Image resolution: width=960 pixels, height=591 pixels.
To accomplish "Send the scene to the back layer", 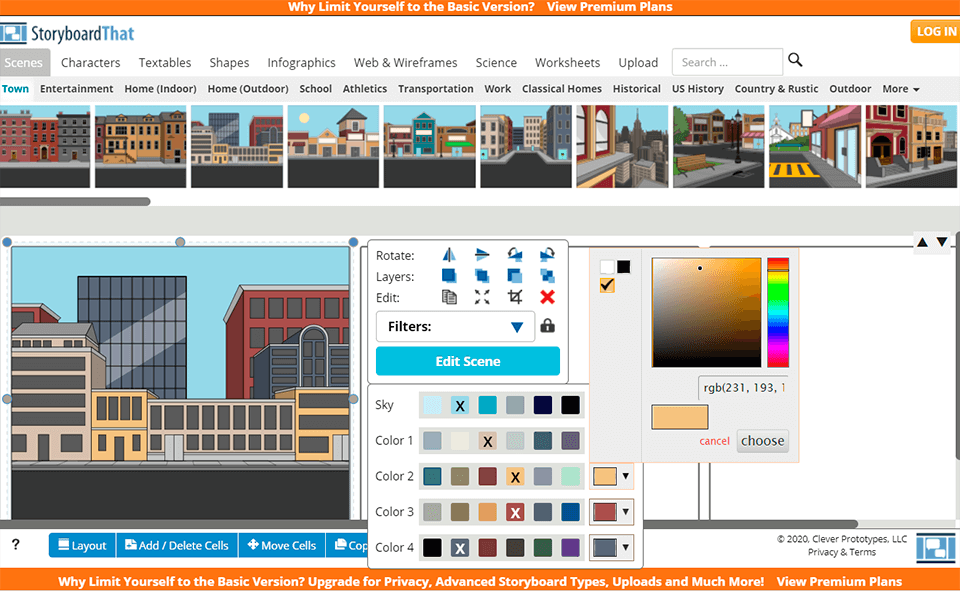I will click(x=547, y=276).
